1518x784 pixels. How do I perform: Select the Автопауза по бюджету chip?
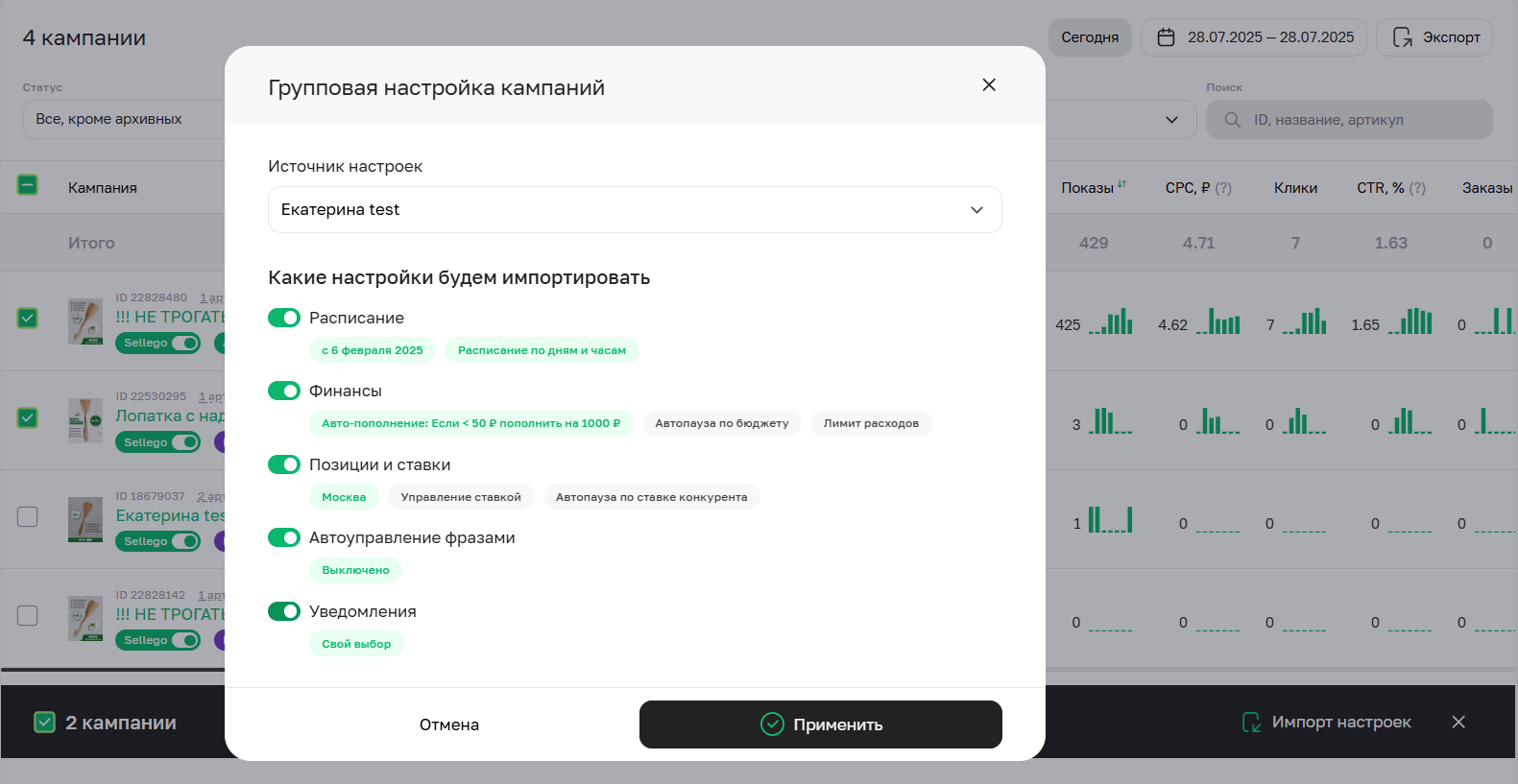tap(721, 423)
